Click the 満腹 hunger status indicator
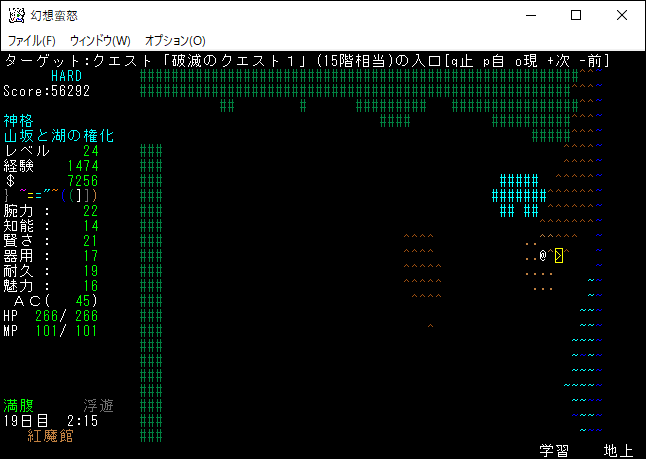Image resolution: width=646 pixels, height=459 pixels. (19, 405)
